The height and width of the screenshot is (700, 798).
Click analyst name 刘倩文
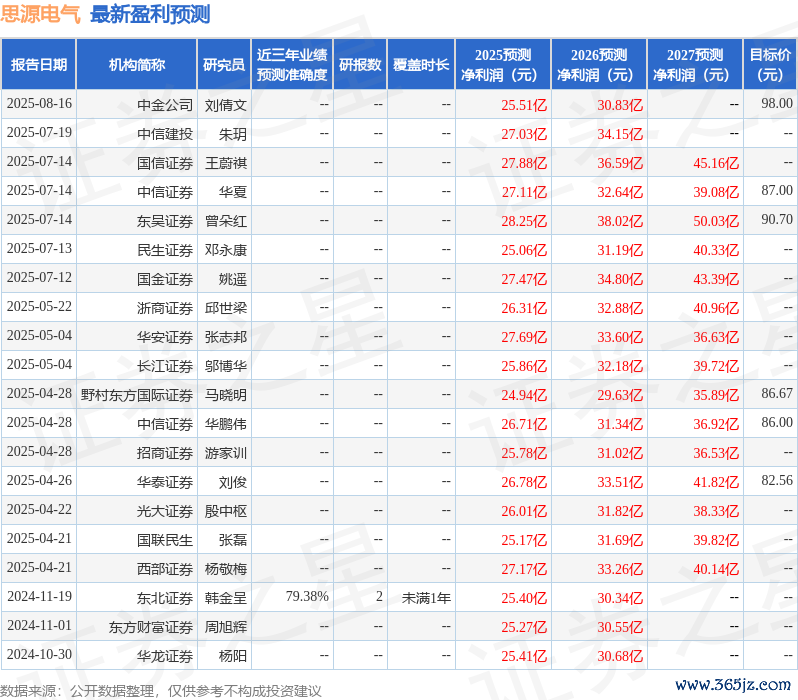tap(225, 105)
